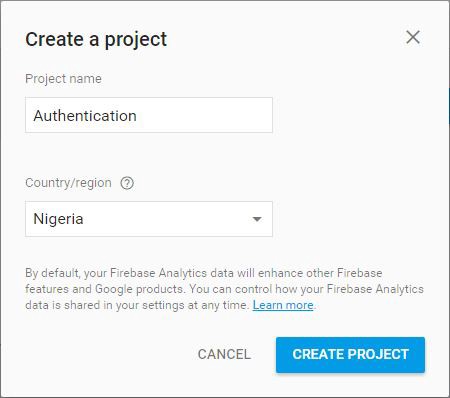Screen dimensions: 450x398
Task: Click the Project name input field
Action: point(149,115)
